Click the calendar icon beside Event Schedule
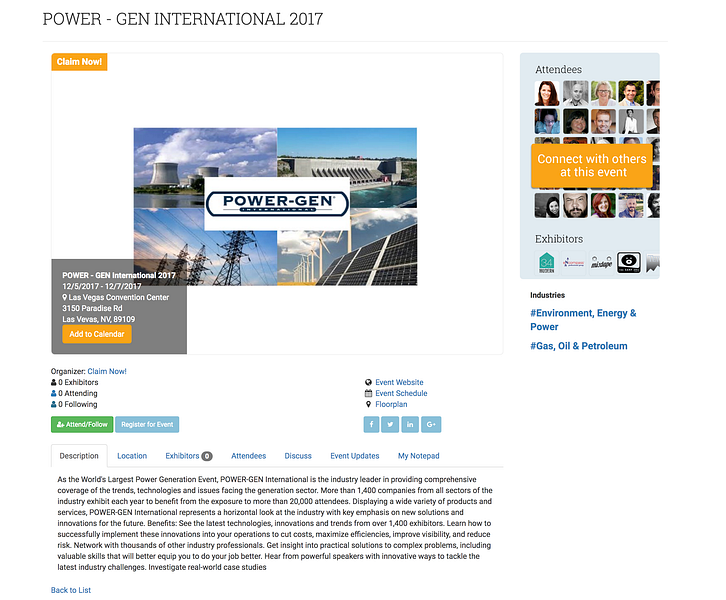726x600 pixels. (369, 394)
